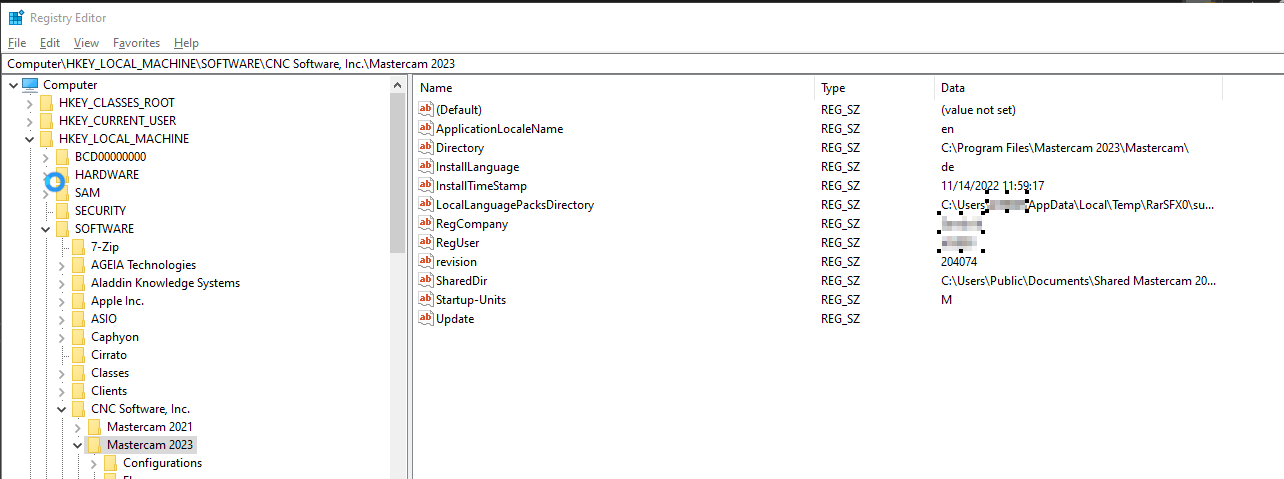This screenshot has width=1284, height=479.
Task: Expand Mastercam 2021 key
Action: click(76, 427)
